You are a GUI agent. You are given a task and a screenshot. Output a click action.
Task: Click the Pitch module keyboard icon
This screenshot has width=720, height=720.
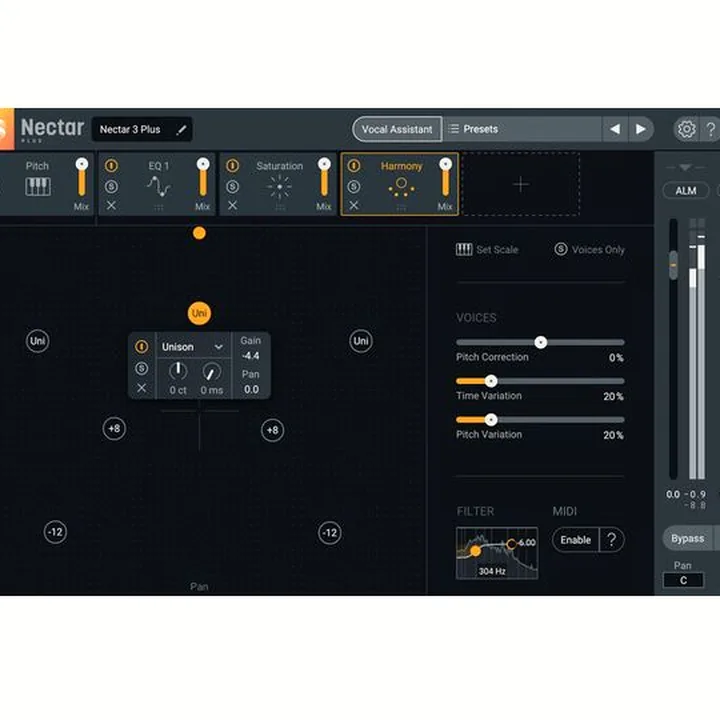pyautogui.click(x=38, y=186)
